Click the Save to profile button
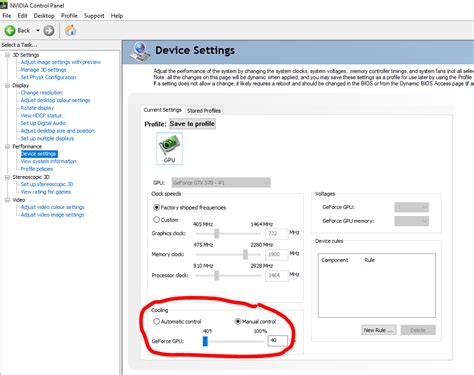Image resolution: width=474 pixels, height=375 pixels. point(192,124)
